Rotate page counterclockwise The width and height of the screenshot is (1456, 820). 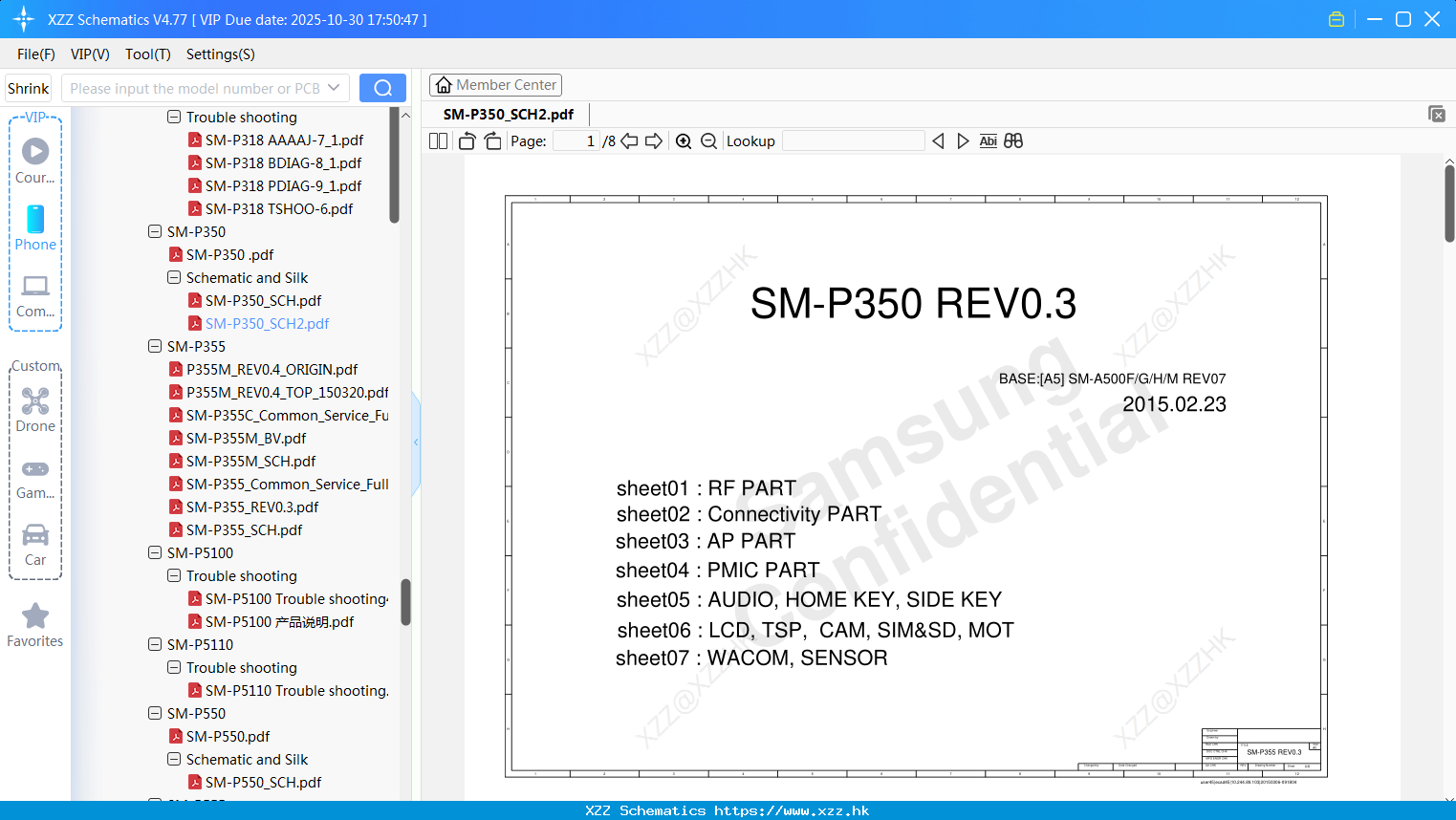[x=467, y=141]
